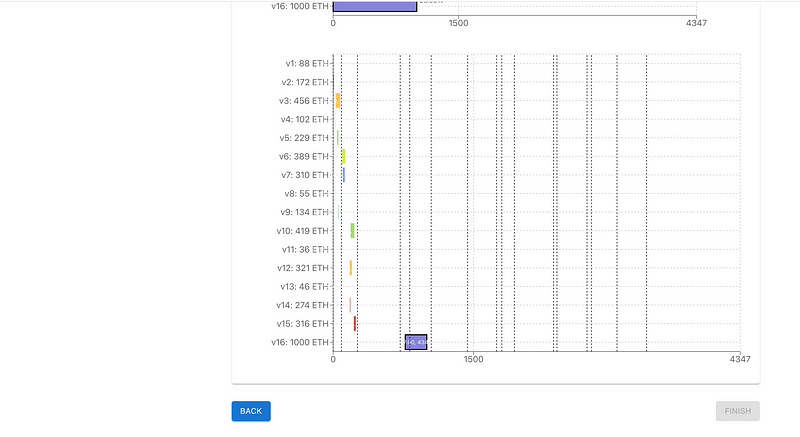The height and width of the screenshot is (437, 800).
Task: Click the light green v5 bar
Action: [x=338, y=138]
